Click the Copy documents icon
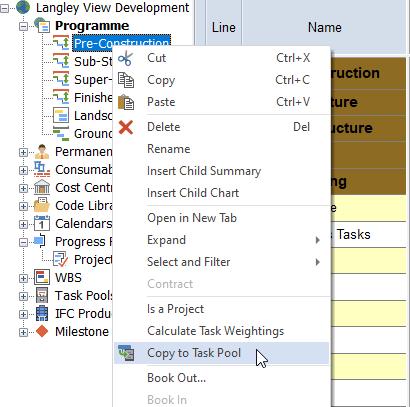The image size is (410, 407). pos(126,80)
